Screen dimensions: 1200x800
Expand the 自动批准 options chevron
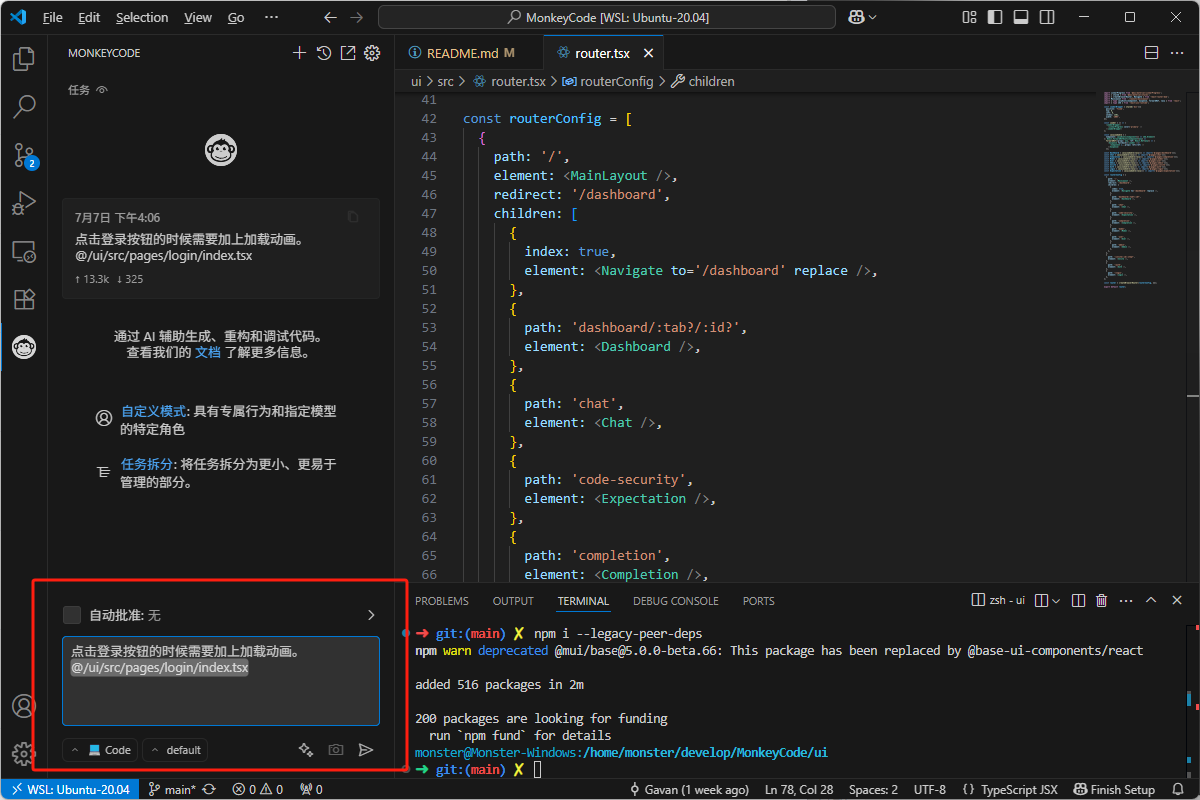371,615
